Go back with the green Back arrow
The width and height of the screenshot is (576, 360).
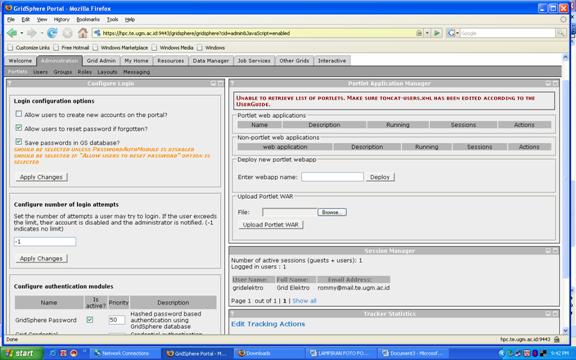tap(12, 33)
